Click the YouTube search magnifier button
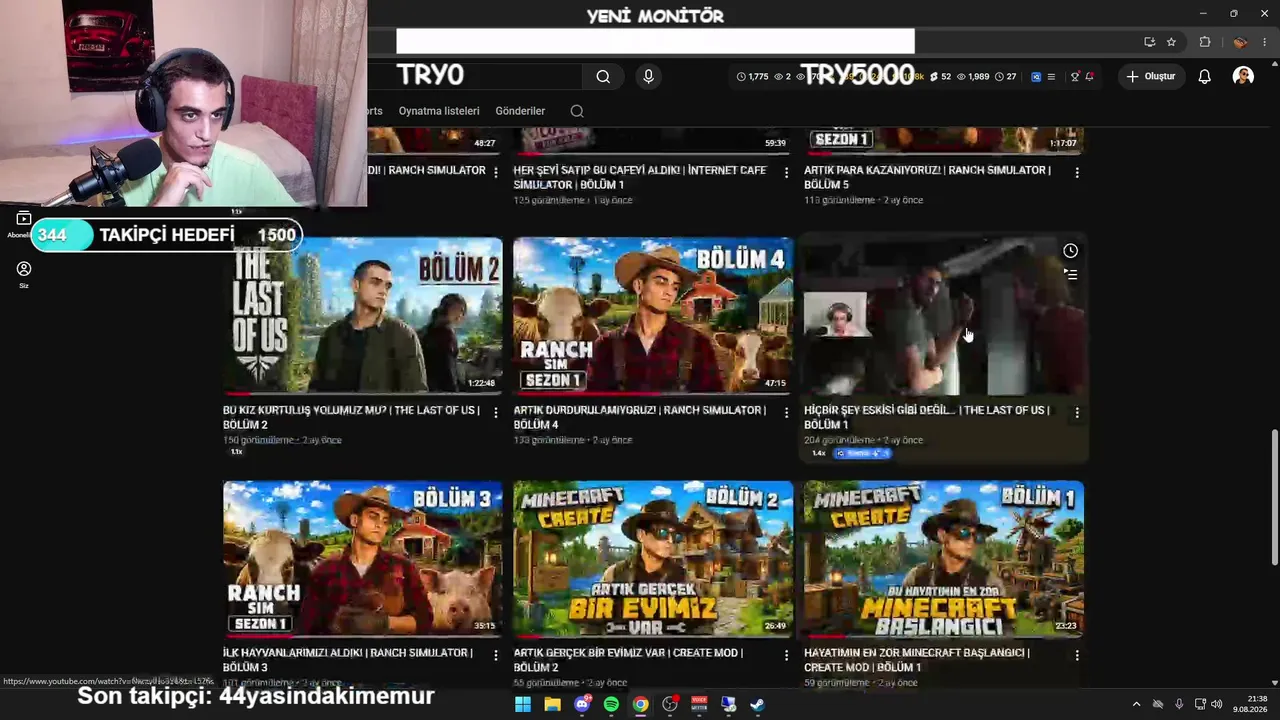The width and height of the screenshot is (1280, 720). [603, 76]
